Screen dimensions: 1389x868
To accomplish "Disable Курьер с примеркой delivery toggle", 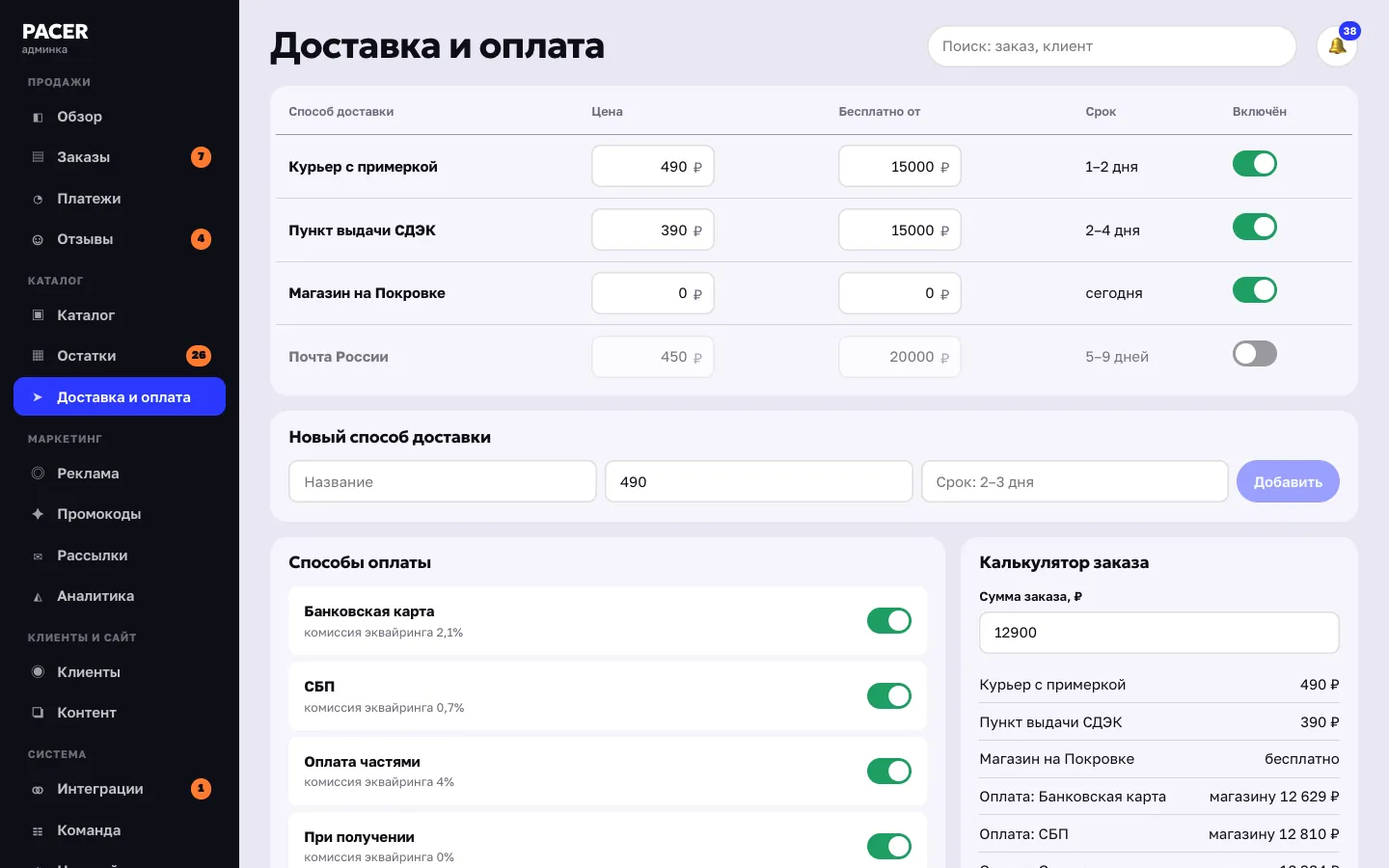I will [x=1254, y=164].
